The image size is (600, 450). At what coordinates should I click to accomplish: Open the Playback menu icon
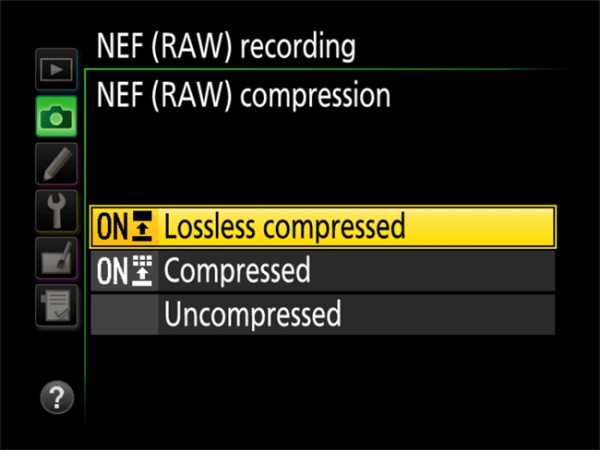point(56,72)
